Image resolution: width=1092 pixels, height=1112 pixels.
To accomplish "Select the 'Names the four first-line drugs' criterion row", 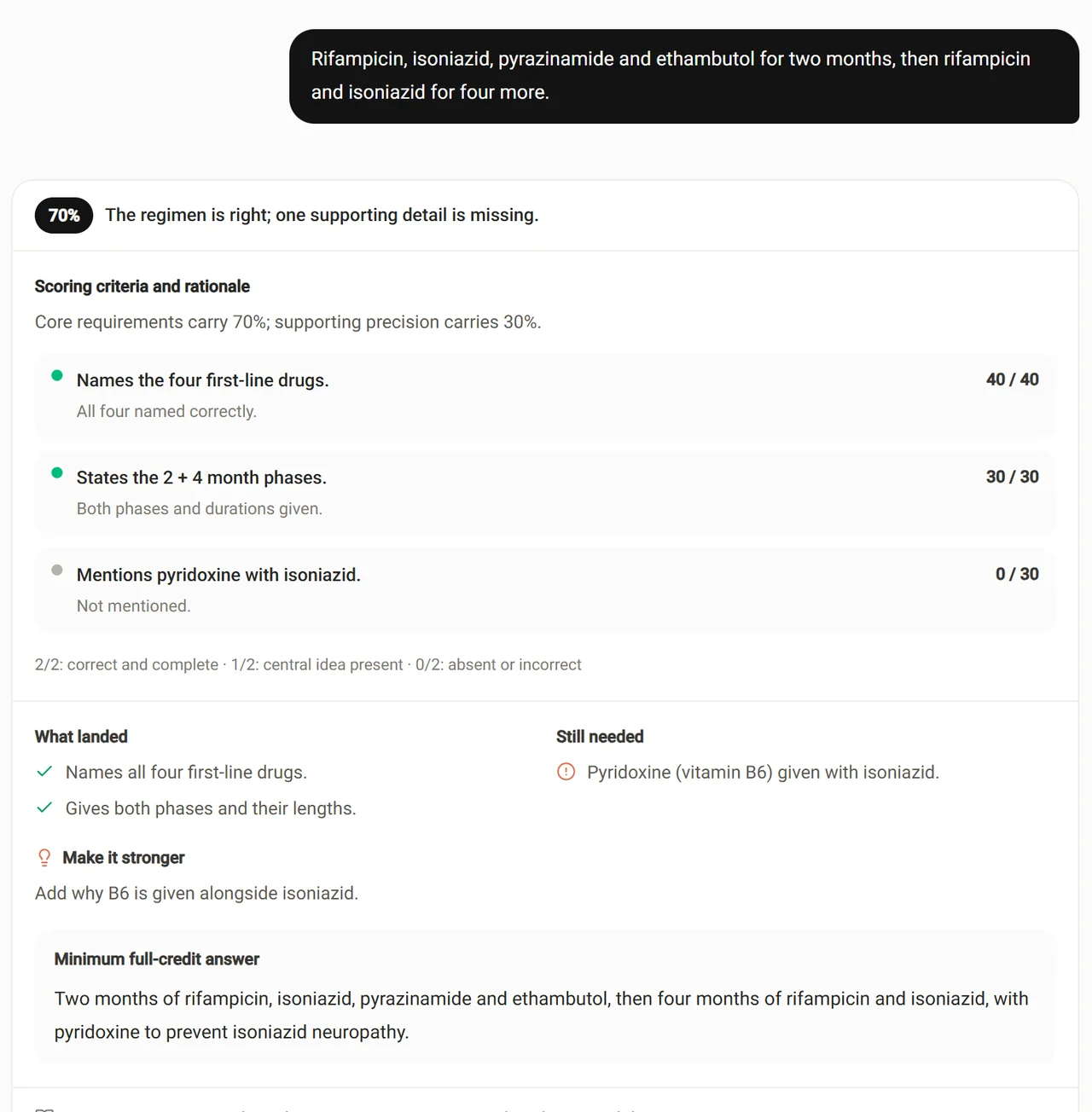I will point(545,396).
